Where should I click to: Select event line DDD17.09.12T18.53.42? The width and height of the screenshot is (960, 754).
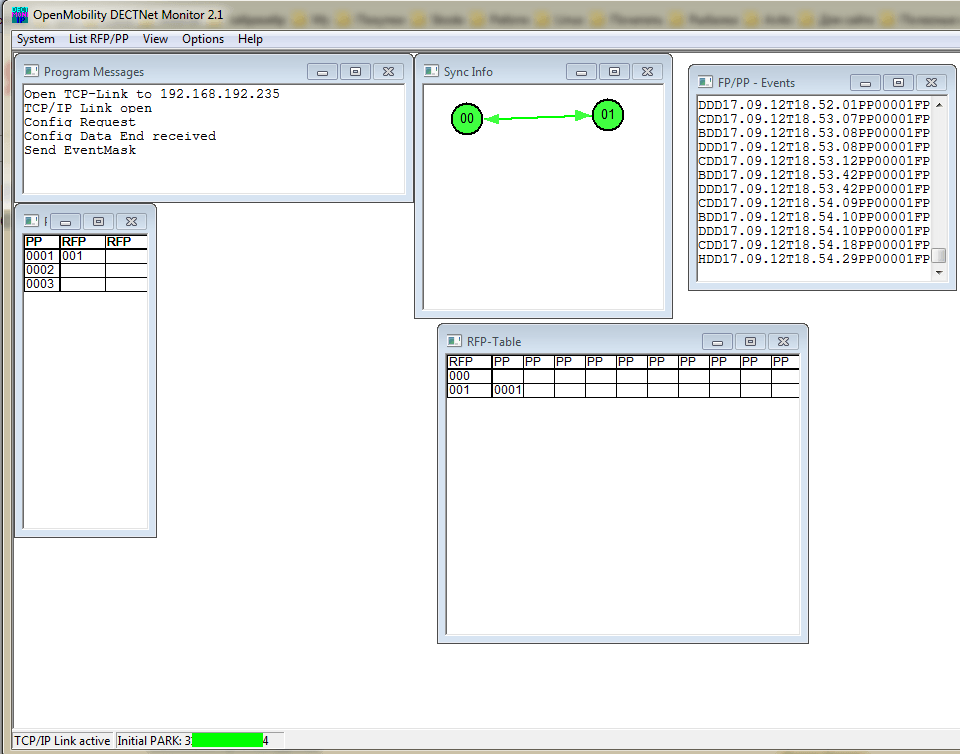[814, 189]
